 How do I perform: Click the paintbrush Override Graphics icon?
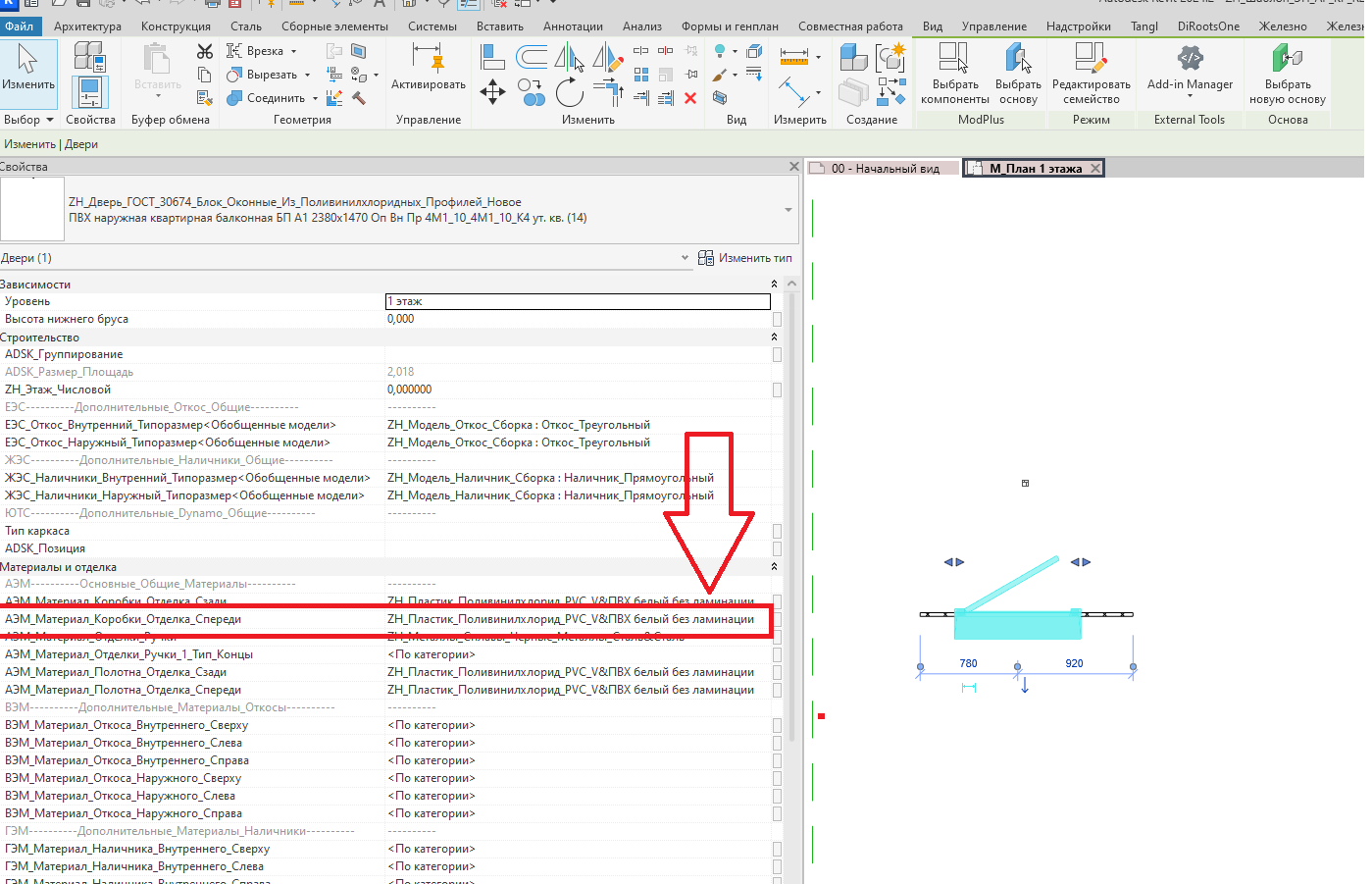coord(721,75)
